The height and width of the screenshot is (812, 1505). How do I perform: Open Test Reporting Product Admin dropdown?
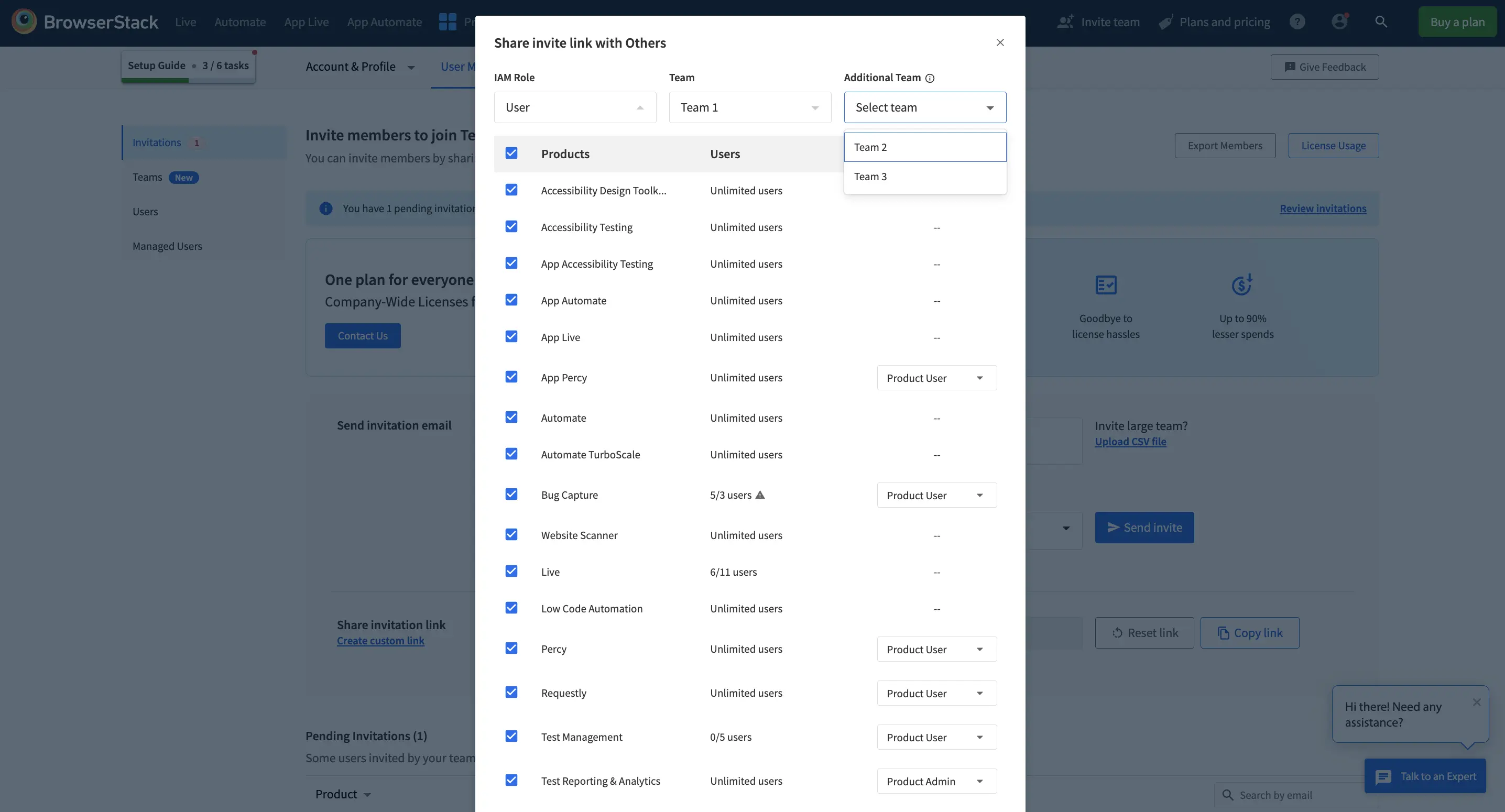click(936, 782)
